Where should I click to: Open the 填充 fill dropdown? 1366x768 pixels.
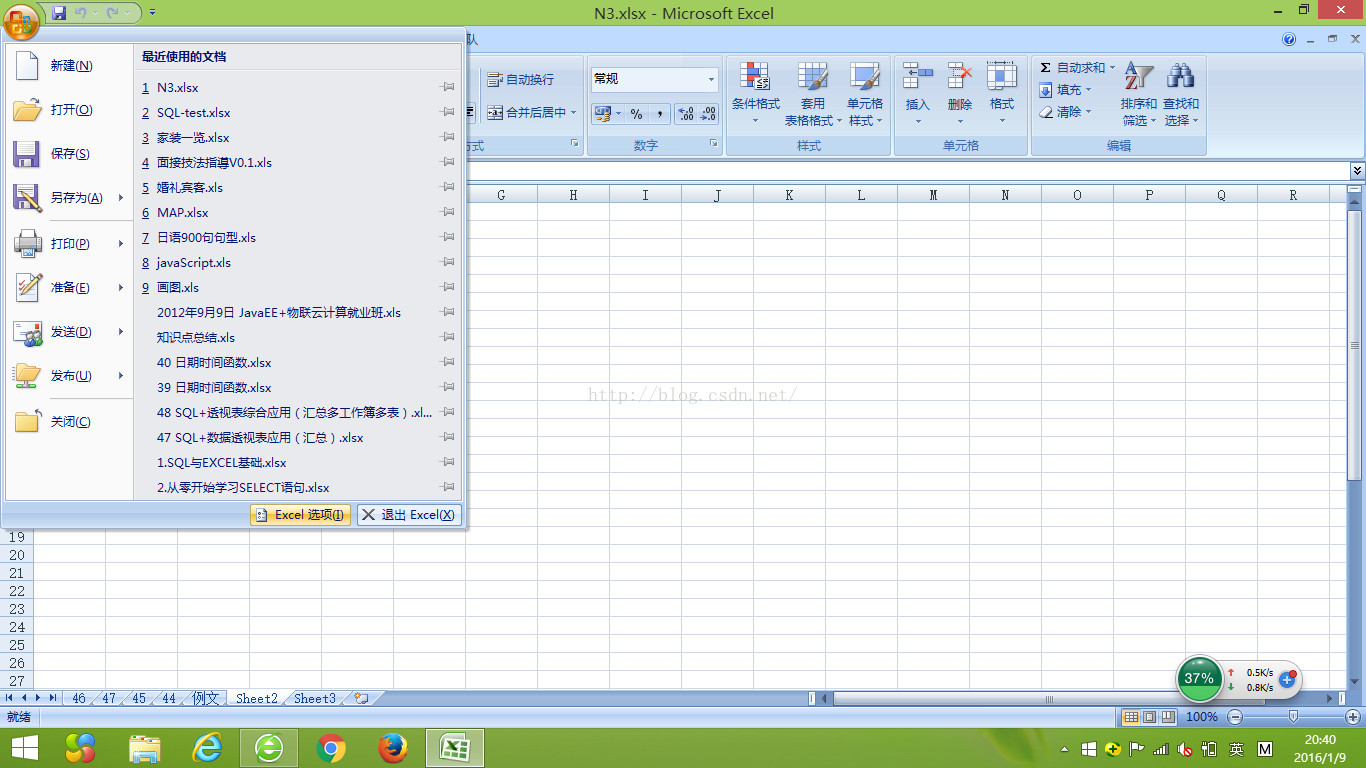pos(1066,90)
